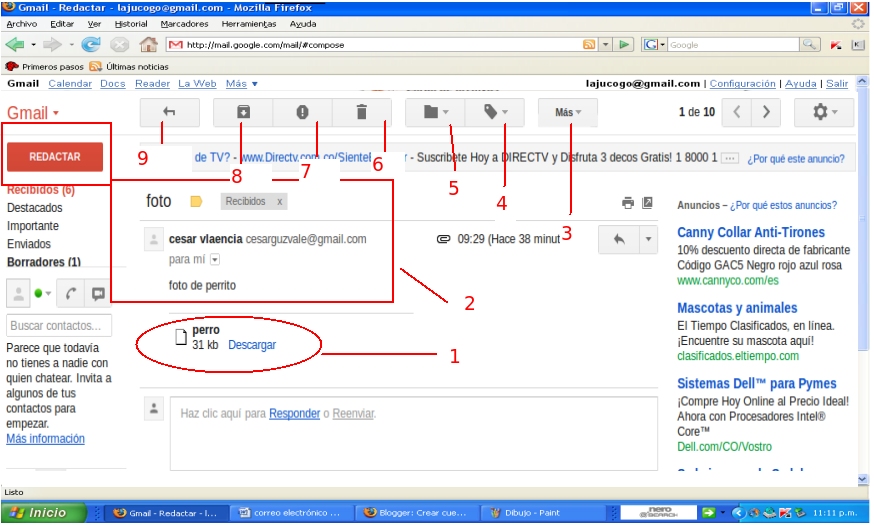Reply using the arrow button beside the timestamp
This screenshot has height=525, width=874.
click(x=619, y=239)
